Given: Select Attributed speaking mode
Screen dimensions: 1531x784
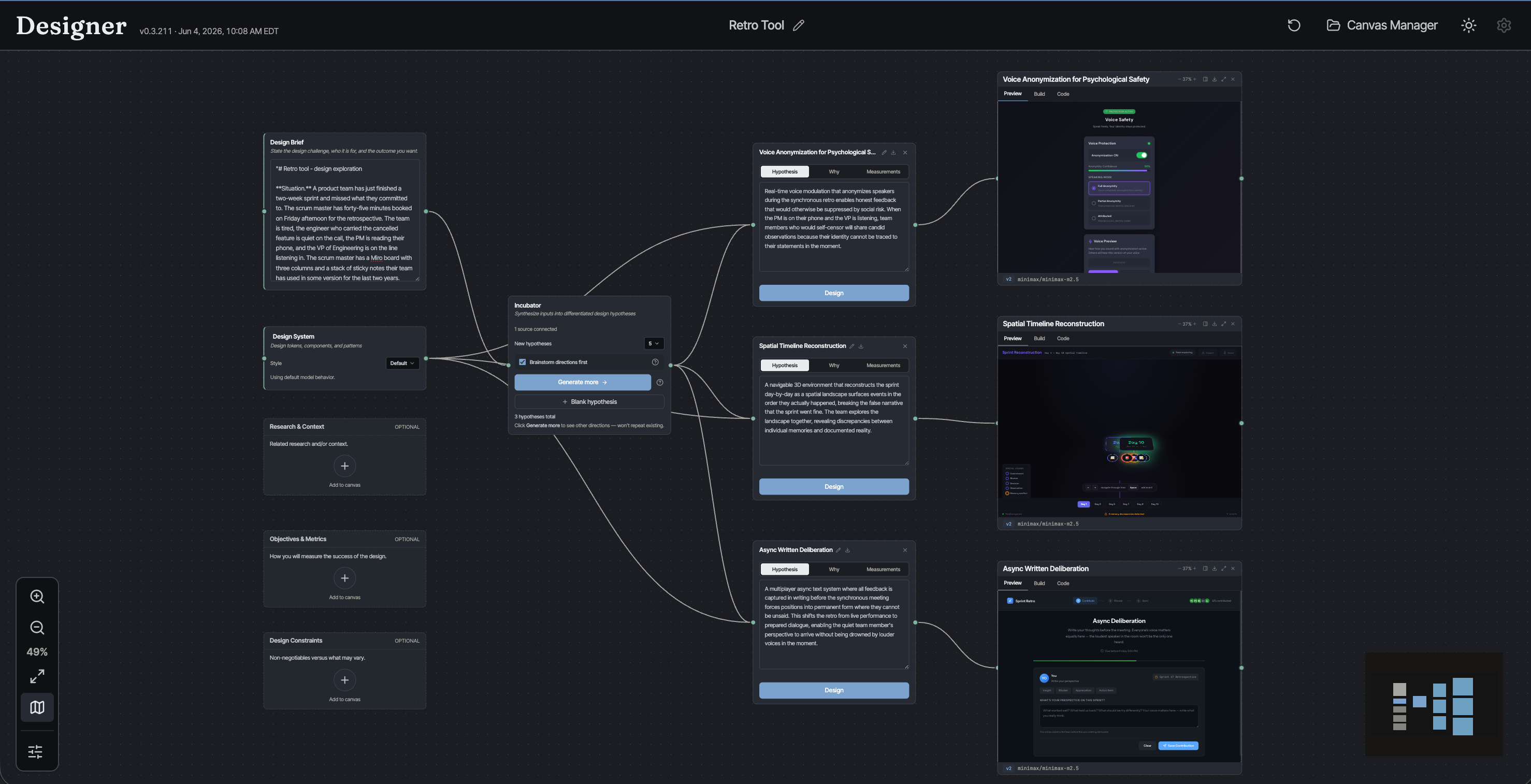Looking at the screenshot, I should 1119,218.
